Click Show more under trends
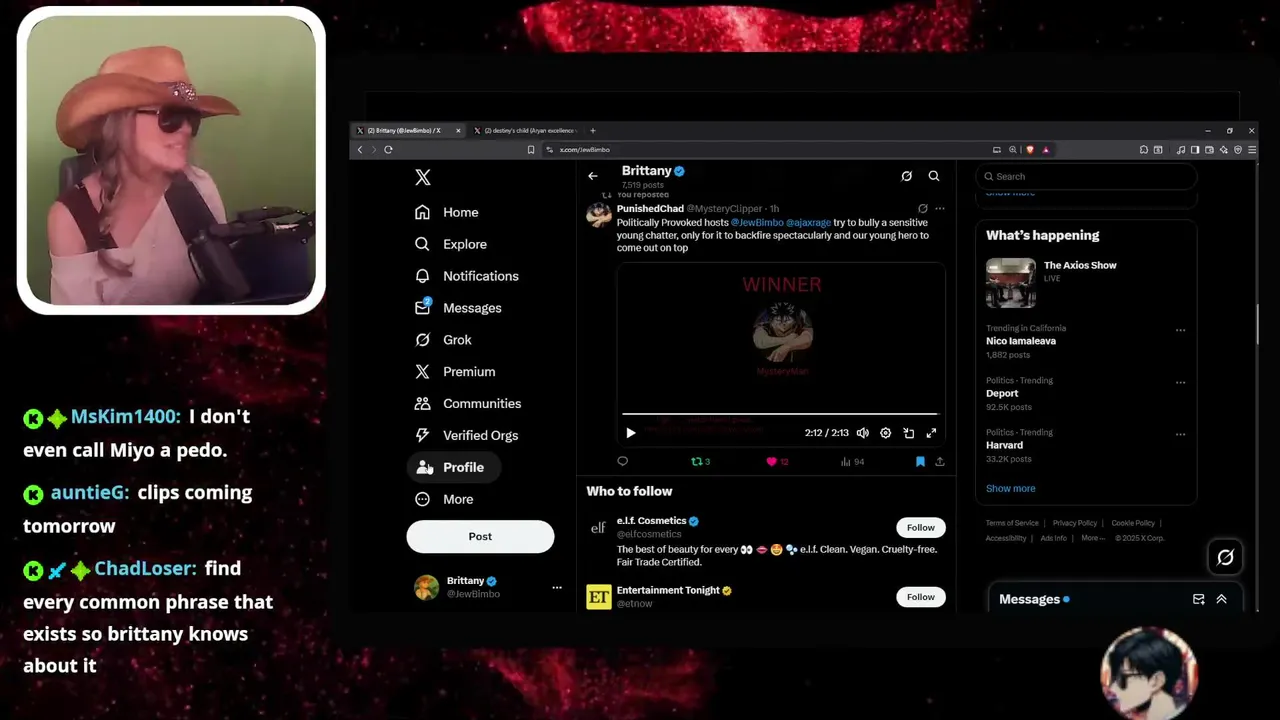 coord(1011,488)
